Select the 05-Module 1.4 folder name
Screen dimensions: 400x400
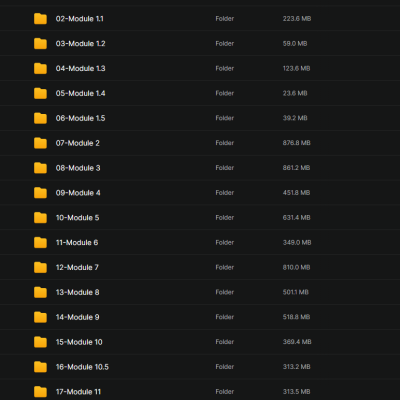[81, 93]
